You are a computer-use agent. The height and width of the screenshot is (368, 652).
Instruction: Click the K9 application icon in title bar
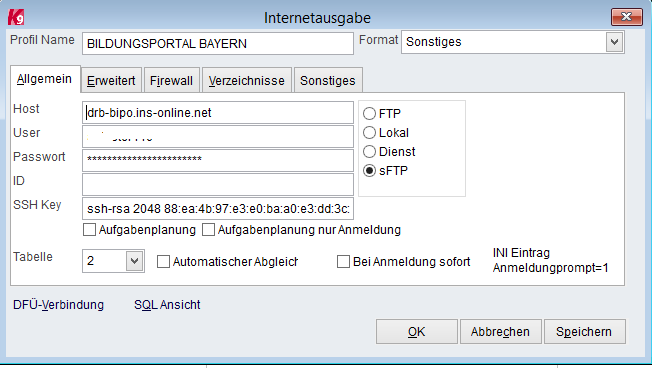point(16,17)
